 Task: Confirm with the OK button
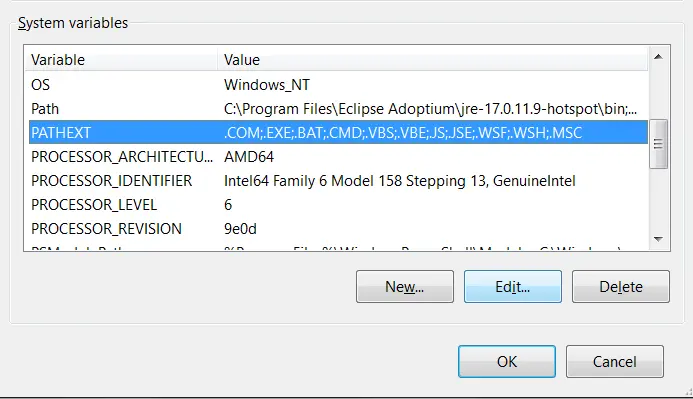pyautogui.click(x=506, y=361)
